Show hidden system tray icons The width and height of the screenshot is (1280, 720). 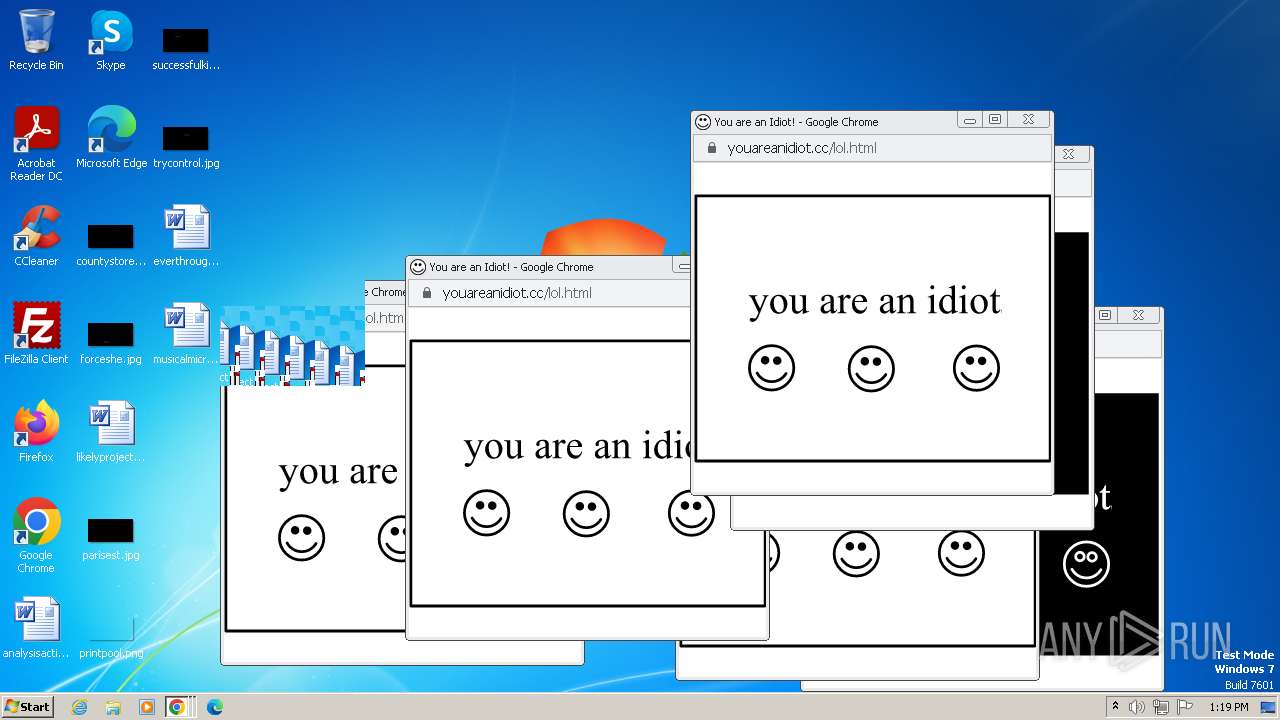pos(1115,707)
